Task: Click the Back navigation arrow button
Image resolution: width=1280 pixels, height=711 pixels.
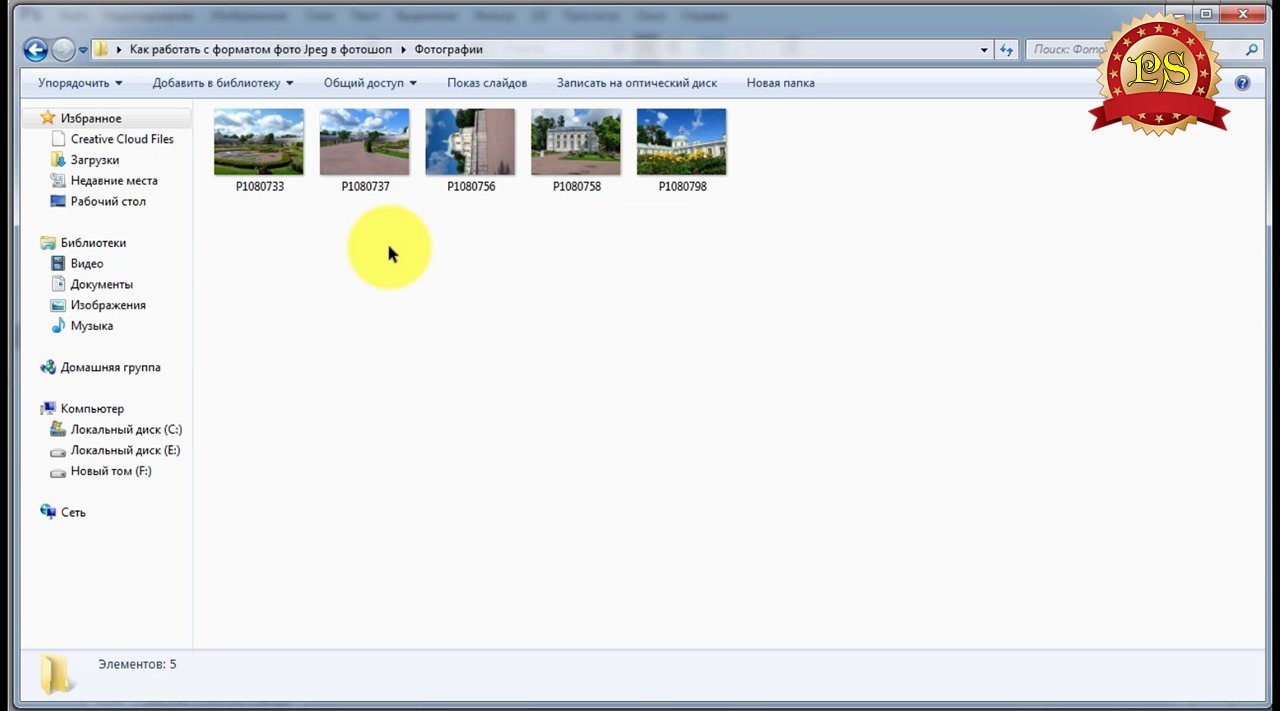Action: coord(35,50)
